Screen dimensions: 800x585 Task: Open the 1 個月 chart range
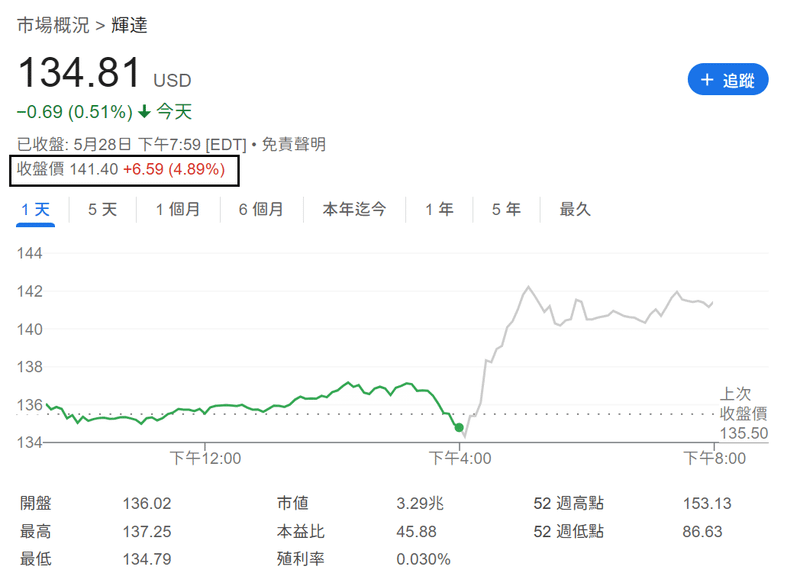(x=177, y=209)
